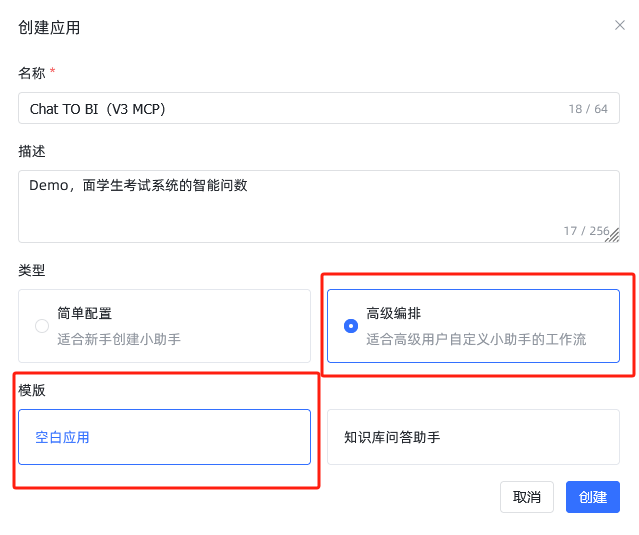Choose the 知识库问答助手 template
Screen dimensions: 639x535
point(473,437)
